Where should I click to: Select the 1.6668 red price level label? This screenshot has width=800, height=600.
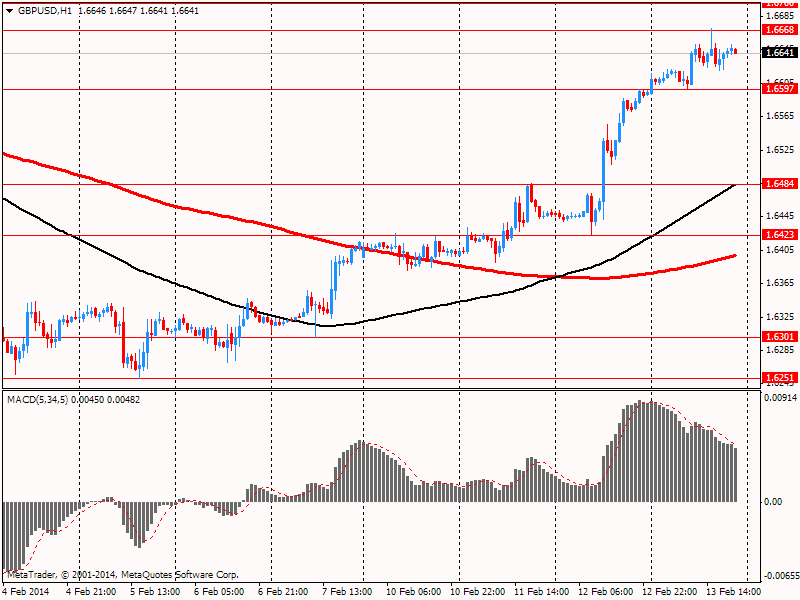(781, 30)
